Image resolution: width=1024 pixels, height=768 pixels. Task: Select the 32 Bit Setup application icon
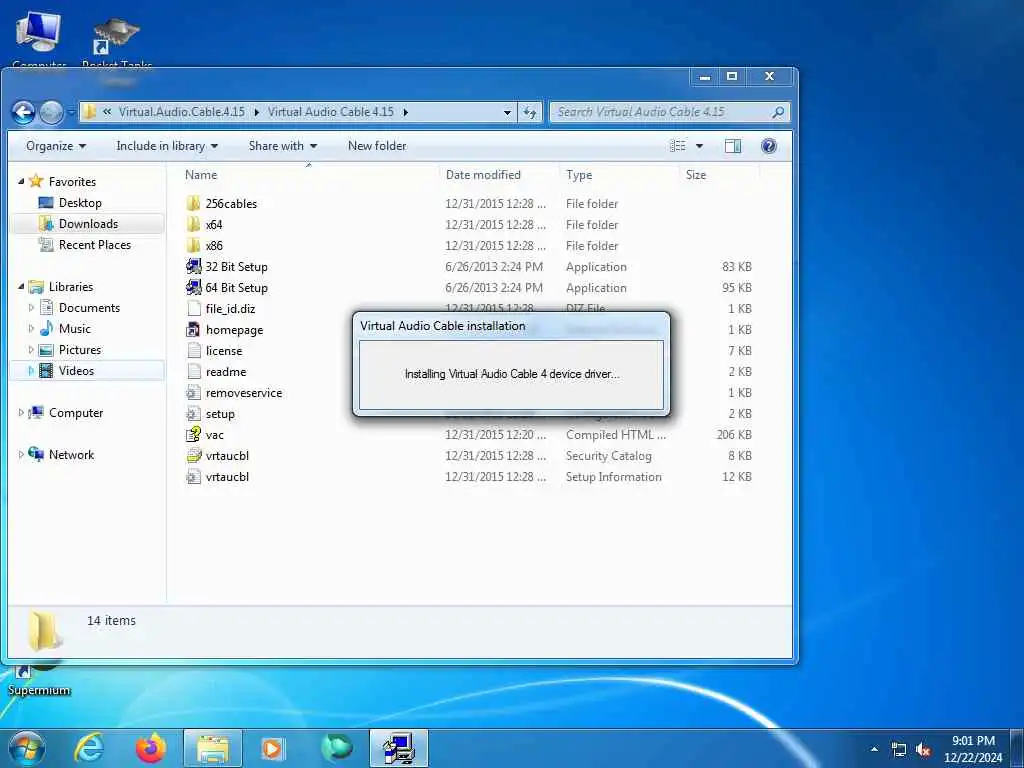193,266
